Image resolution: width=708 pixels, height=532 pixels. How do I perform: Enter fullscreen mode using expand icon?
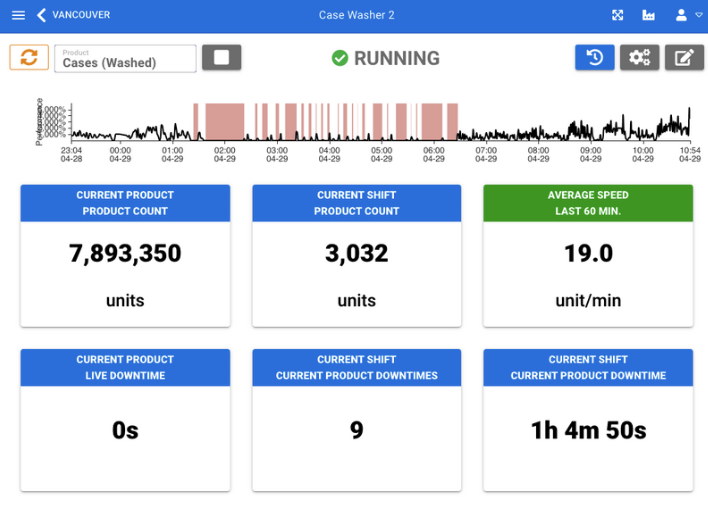click(x=618, y=15)
